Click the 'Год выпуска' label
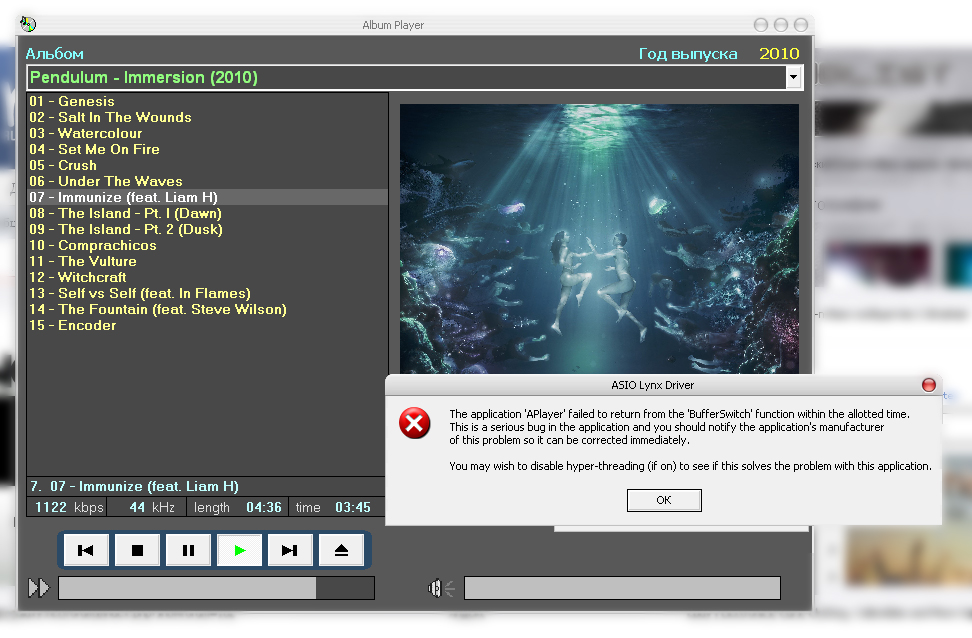This screenshot has width=972, height=638. point(688,54)
